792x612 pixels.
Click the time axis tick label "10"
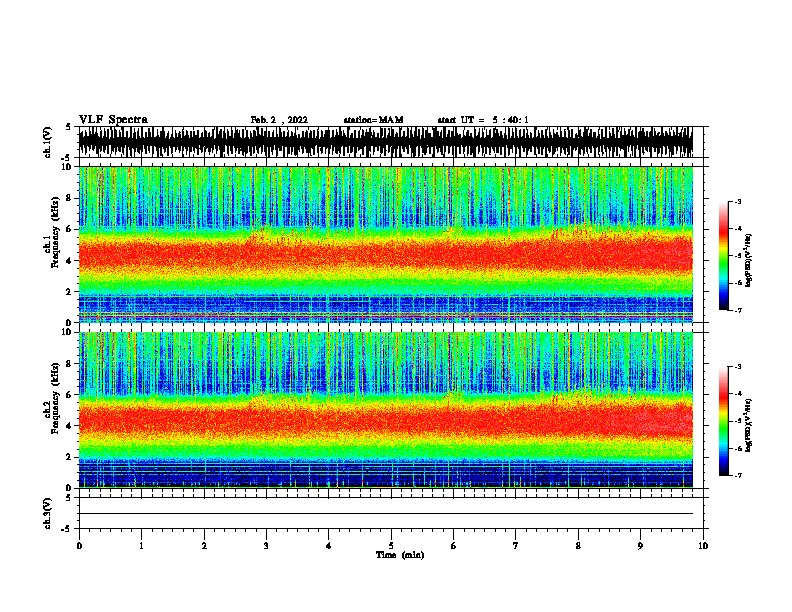tap(703, 546)
